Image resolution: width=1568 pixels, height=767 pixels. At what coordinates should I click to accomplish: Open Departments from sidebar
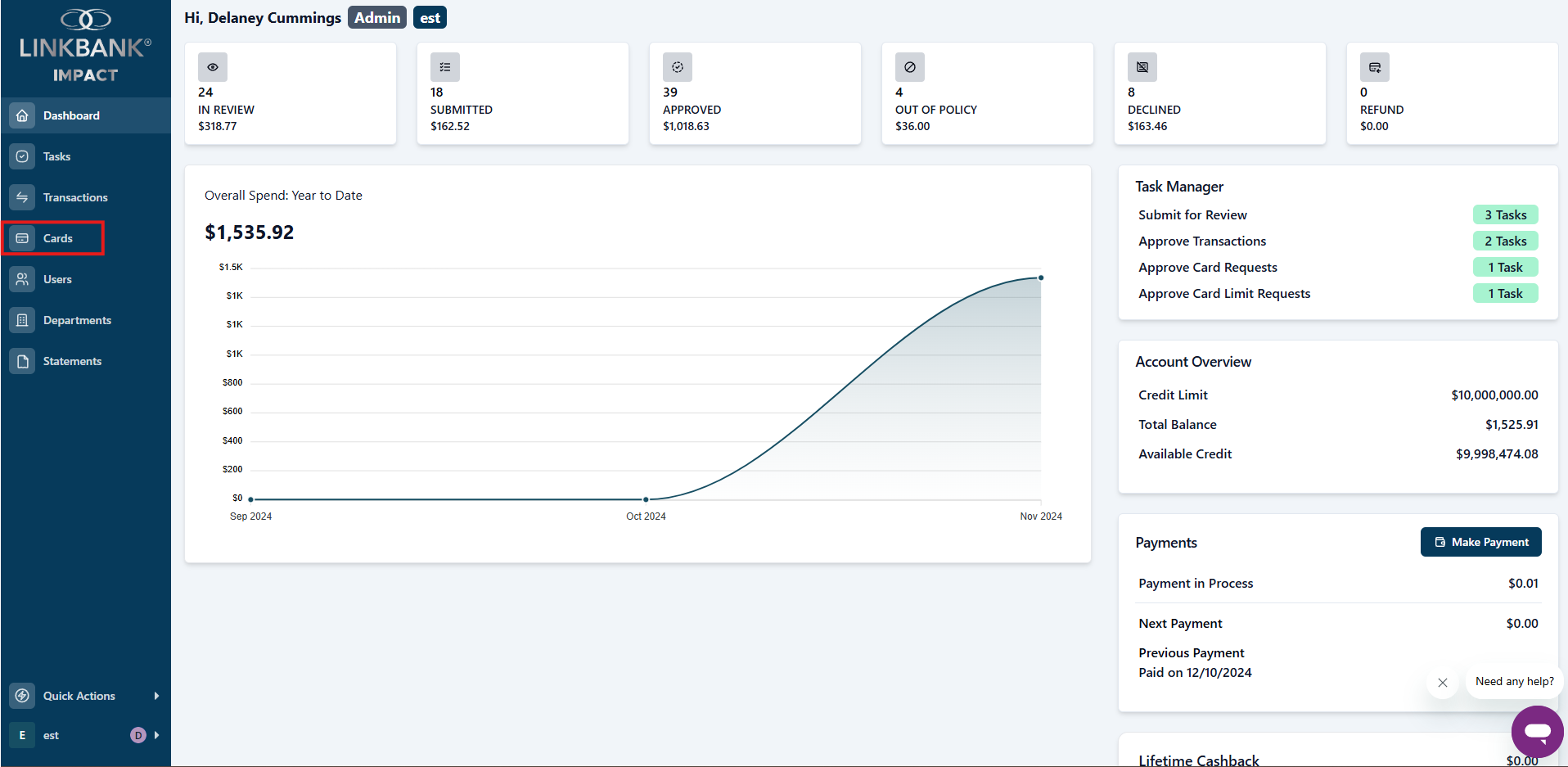(x=86, y=320)
